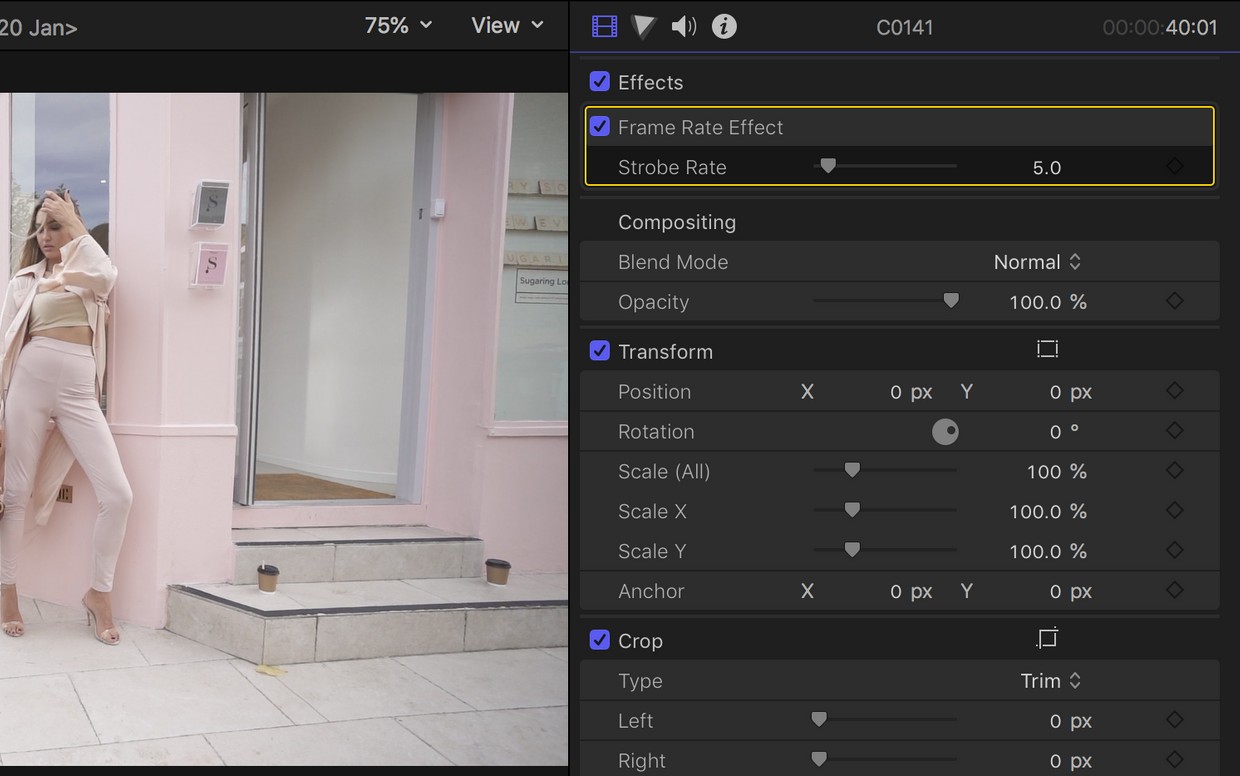Screen dimensions: 1240x776
Task: Open the Color inspector prism icon
Action: tap(644, 27)
